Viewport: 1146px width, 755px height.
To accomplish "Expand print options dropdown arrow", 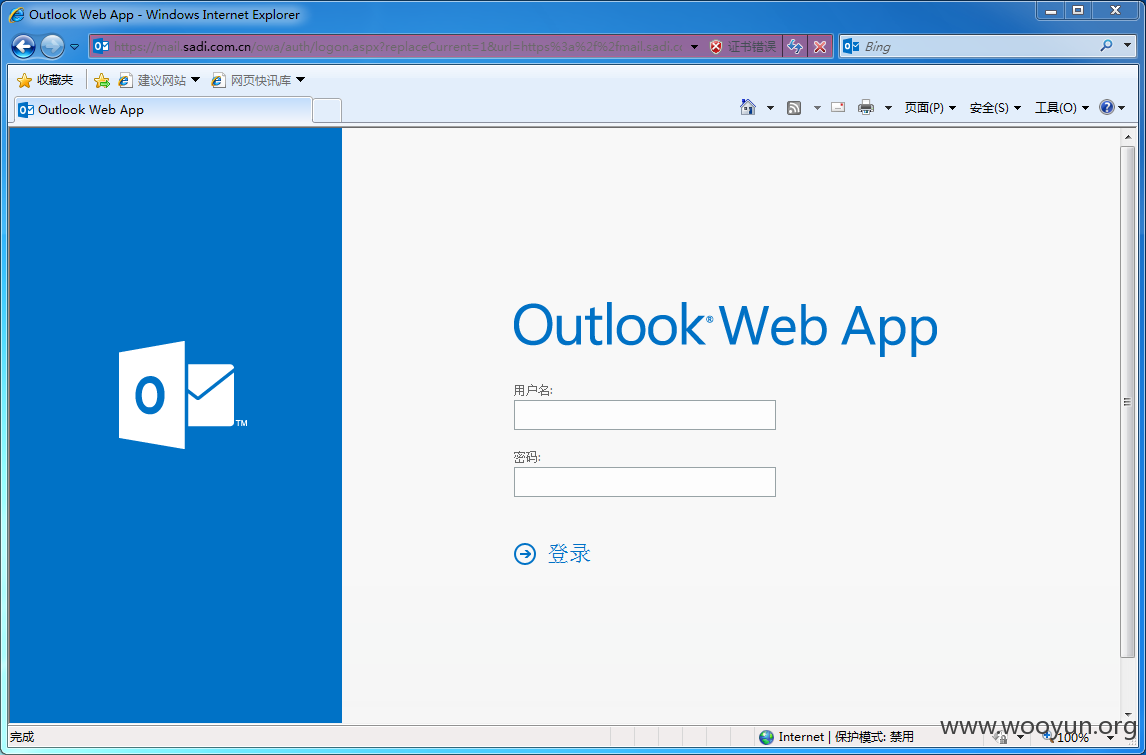I will coord(888,108).
